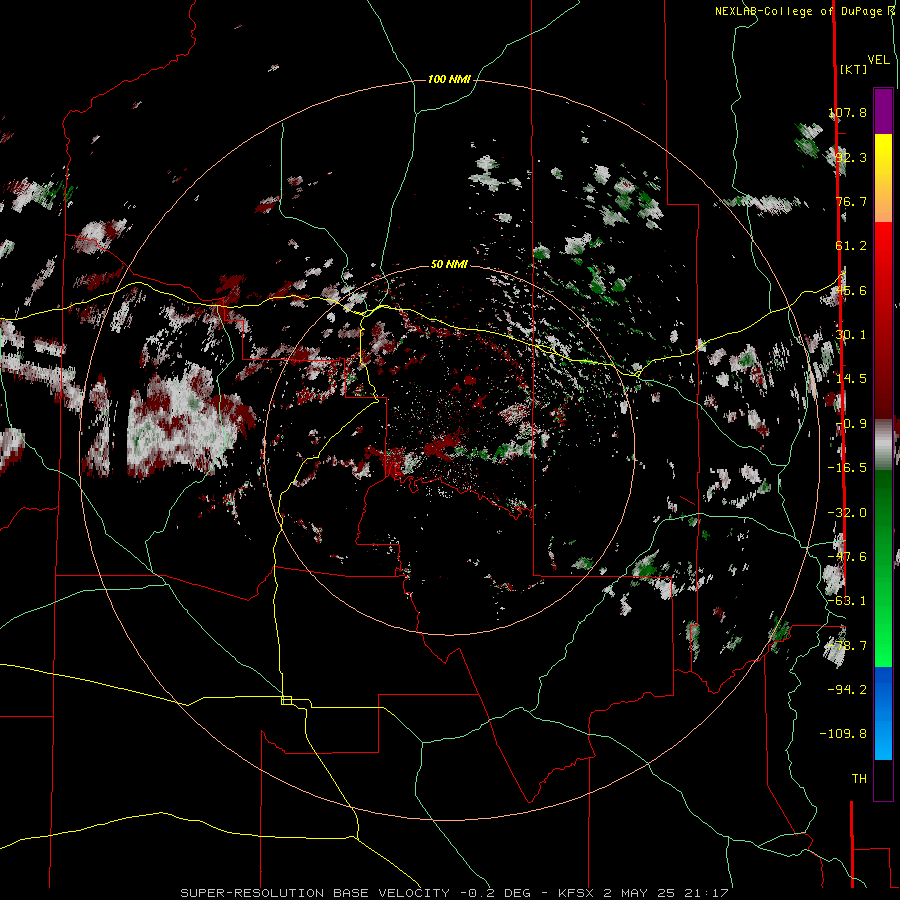
Task: Click the -109.8 legend value
Action: pyautogui.click(x=843, y=734)
